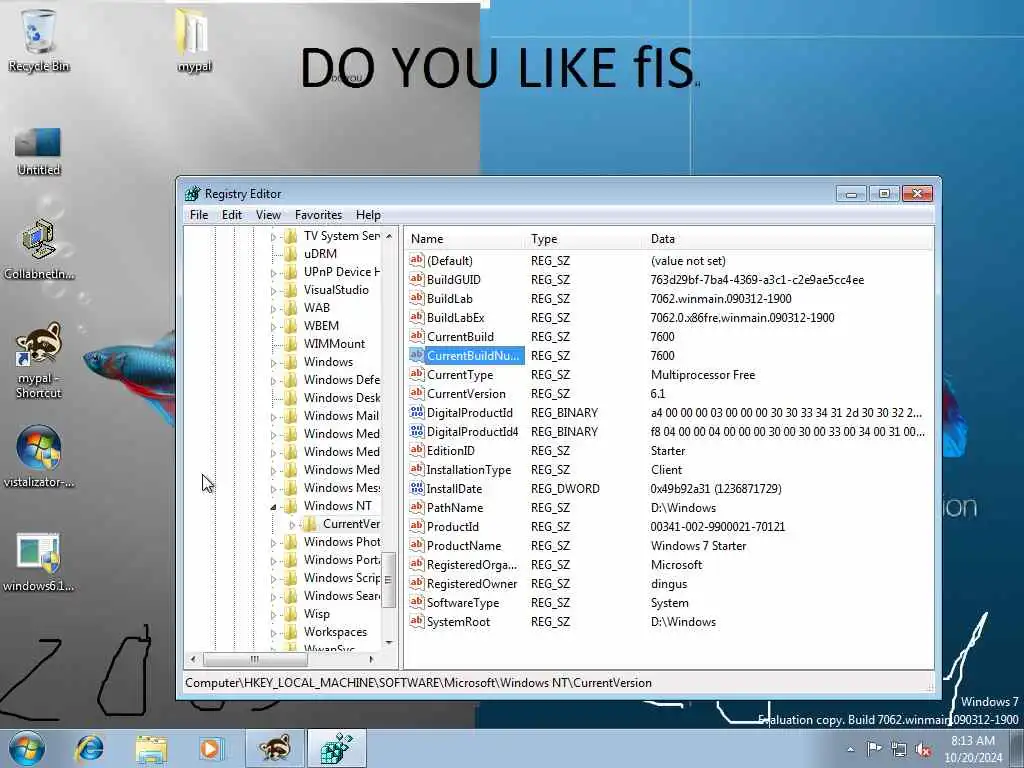
Task: Select the windows6.1... update package icon
Action: click(39, 562)
